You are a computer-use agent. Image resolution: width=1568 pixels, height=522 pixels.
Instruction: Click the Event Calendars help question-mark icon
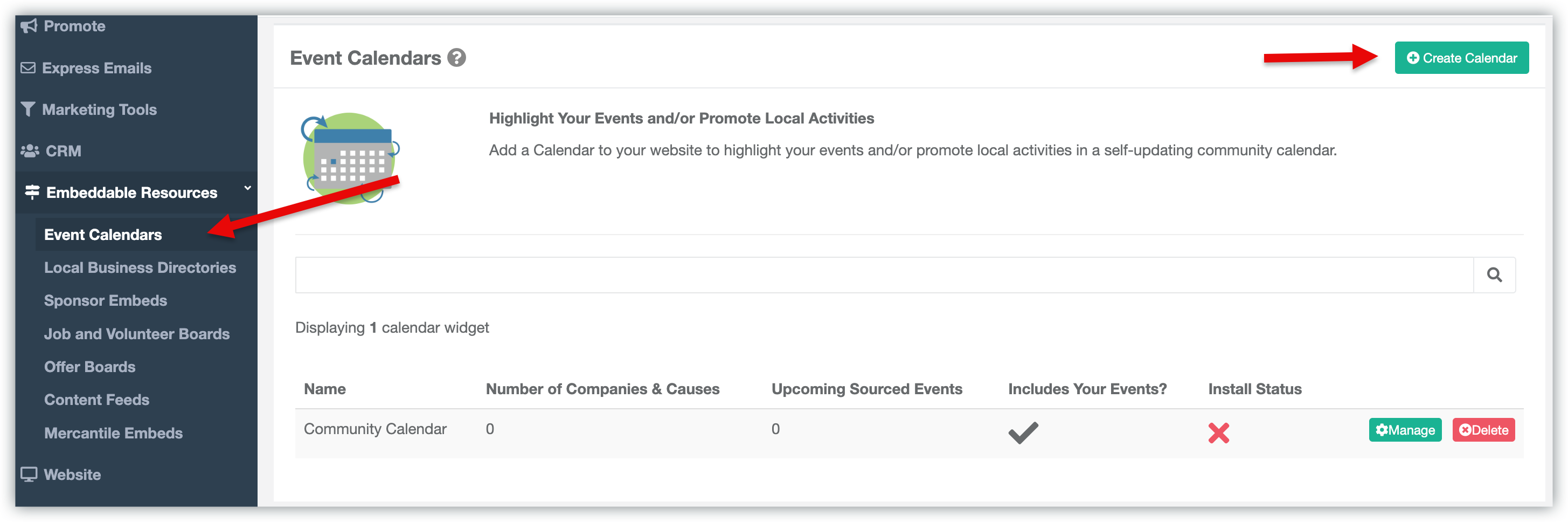pos(456,58)
